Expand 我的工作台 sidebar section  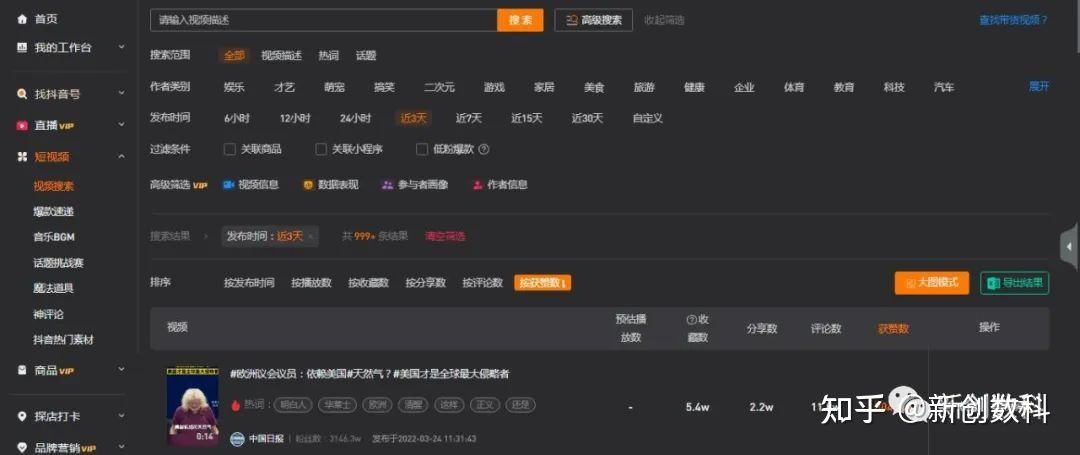click(122, 47)
